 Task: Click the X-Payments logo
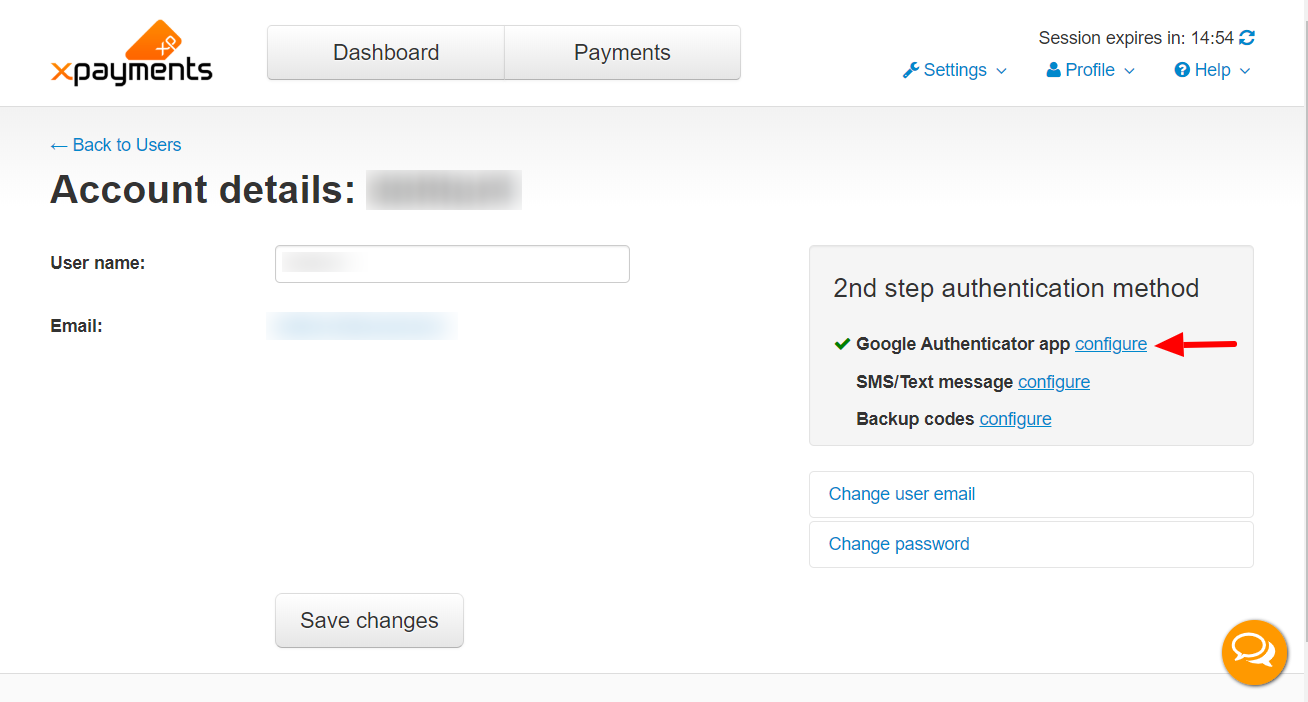pos(131,53)
